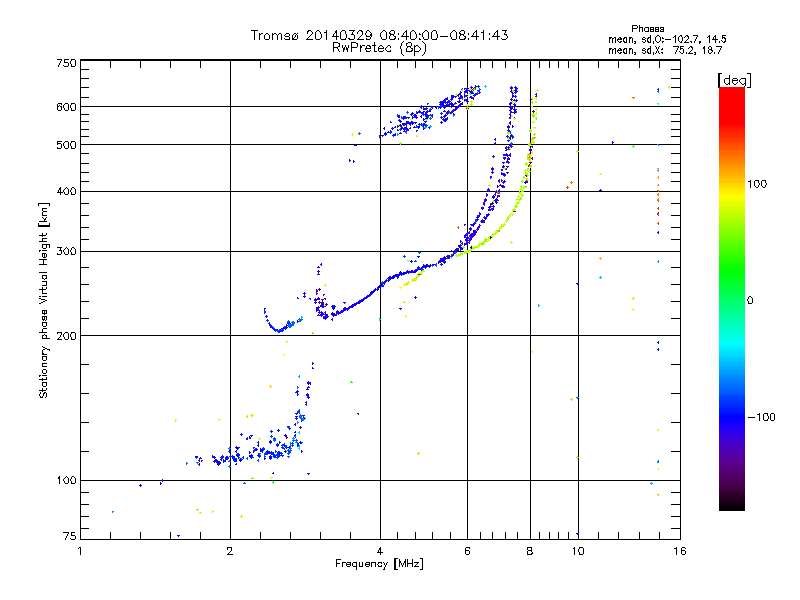800x600 pixels.
Task: Click the '0' colorbar tick label
Action: 750,301
